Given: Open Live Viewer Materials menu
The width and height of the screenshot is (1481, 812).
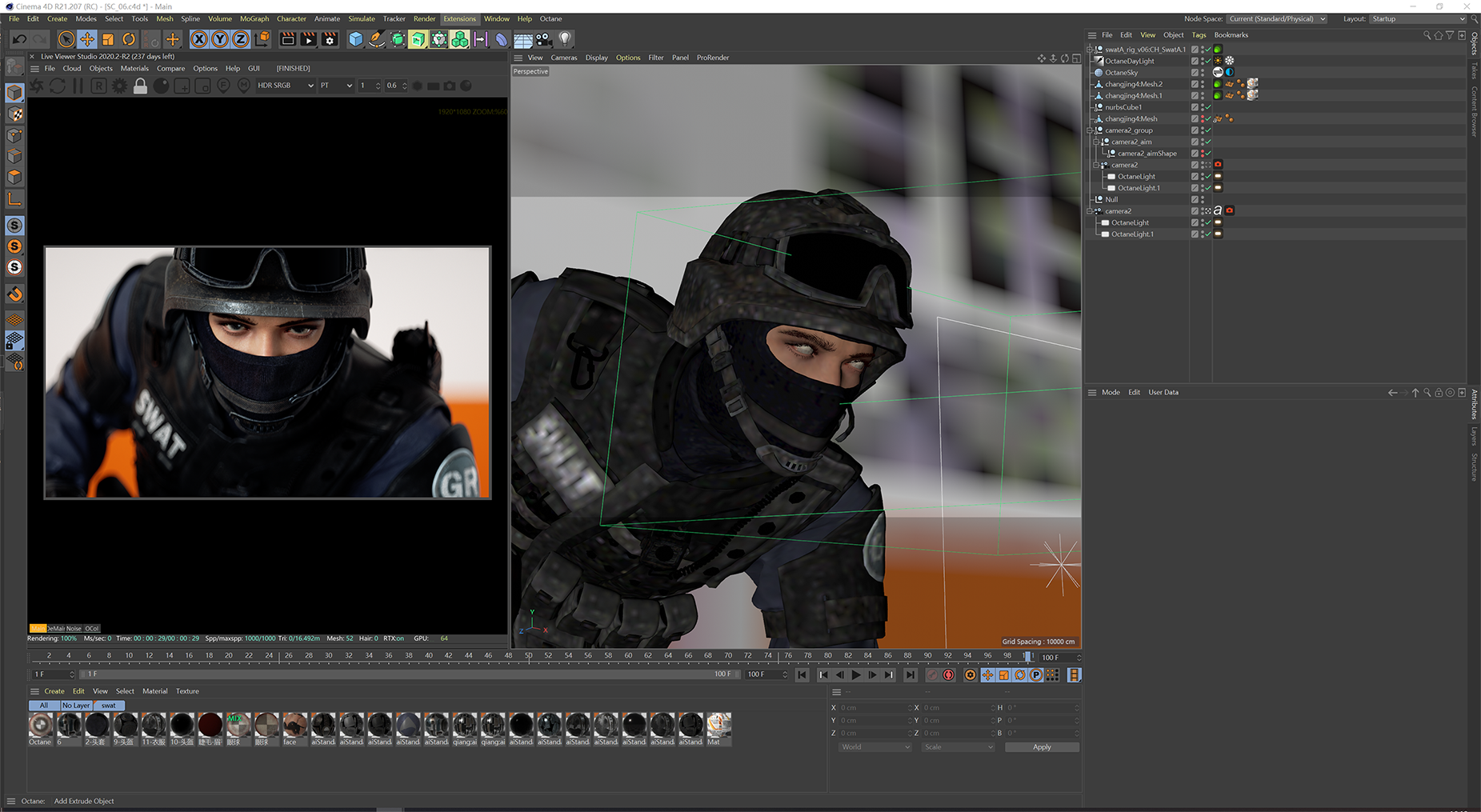Looking at the screenshot, I should pos(134,68).
